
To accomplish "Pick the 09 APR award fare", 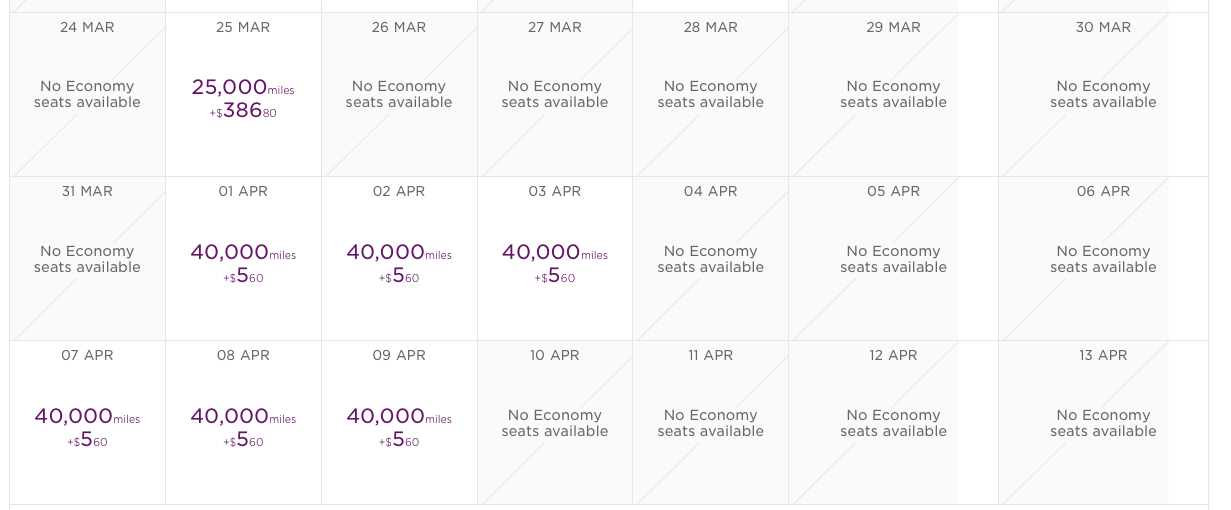I will point(399,424).
